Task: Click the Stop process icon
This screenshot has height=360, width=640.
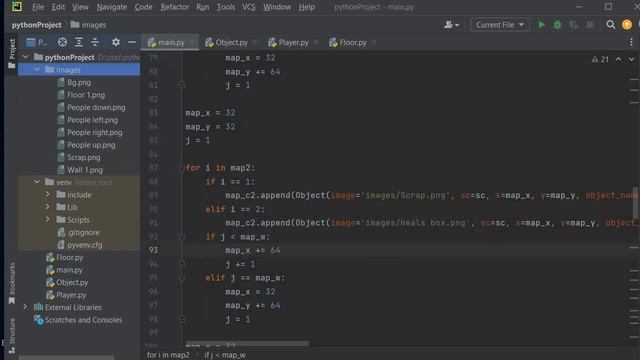Action: point(590,25)
